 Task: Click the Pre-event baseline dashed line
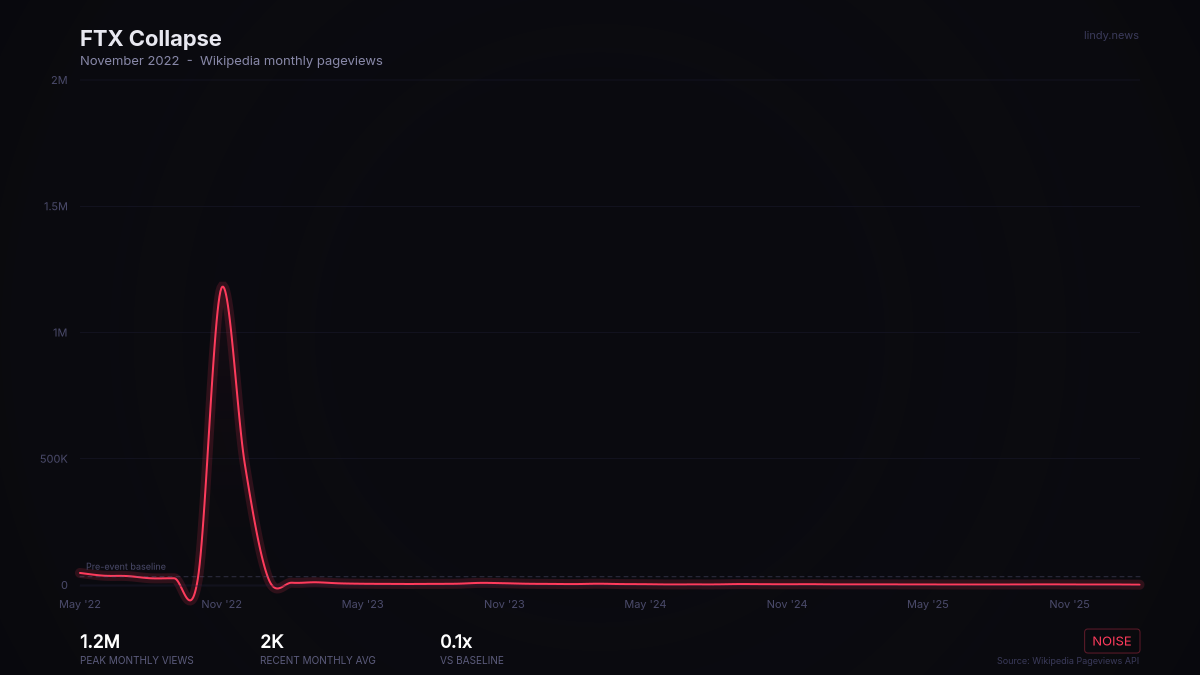pyautogui.click(x=400, y=576)
